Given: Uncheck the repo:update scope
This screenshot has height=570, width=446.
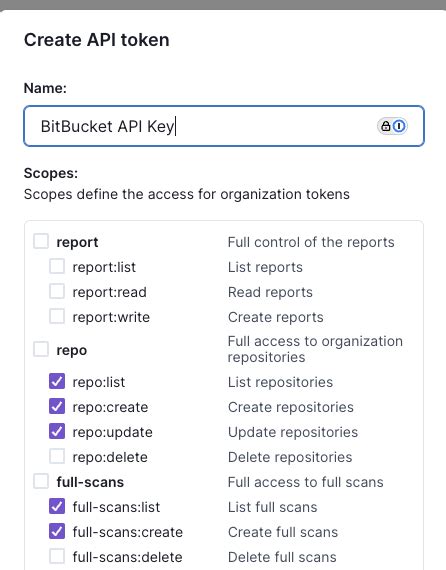Looking at the screenshot, I should point(57,431).
